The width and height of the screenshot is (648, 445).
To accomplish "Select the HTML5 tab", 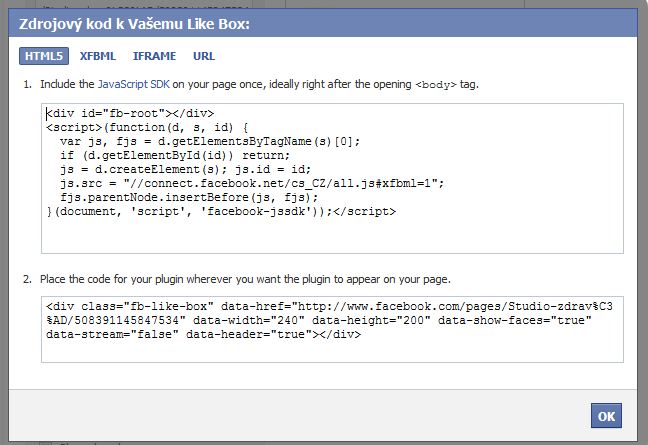I will [43, 56].
